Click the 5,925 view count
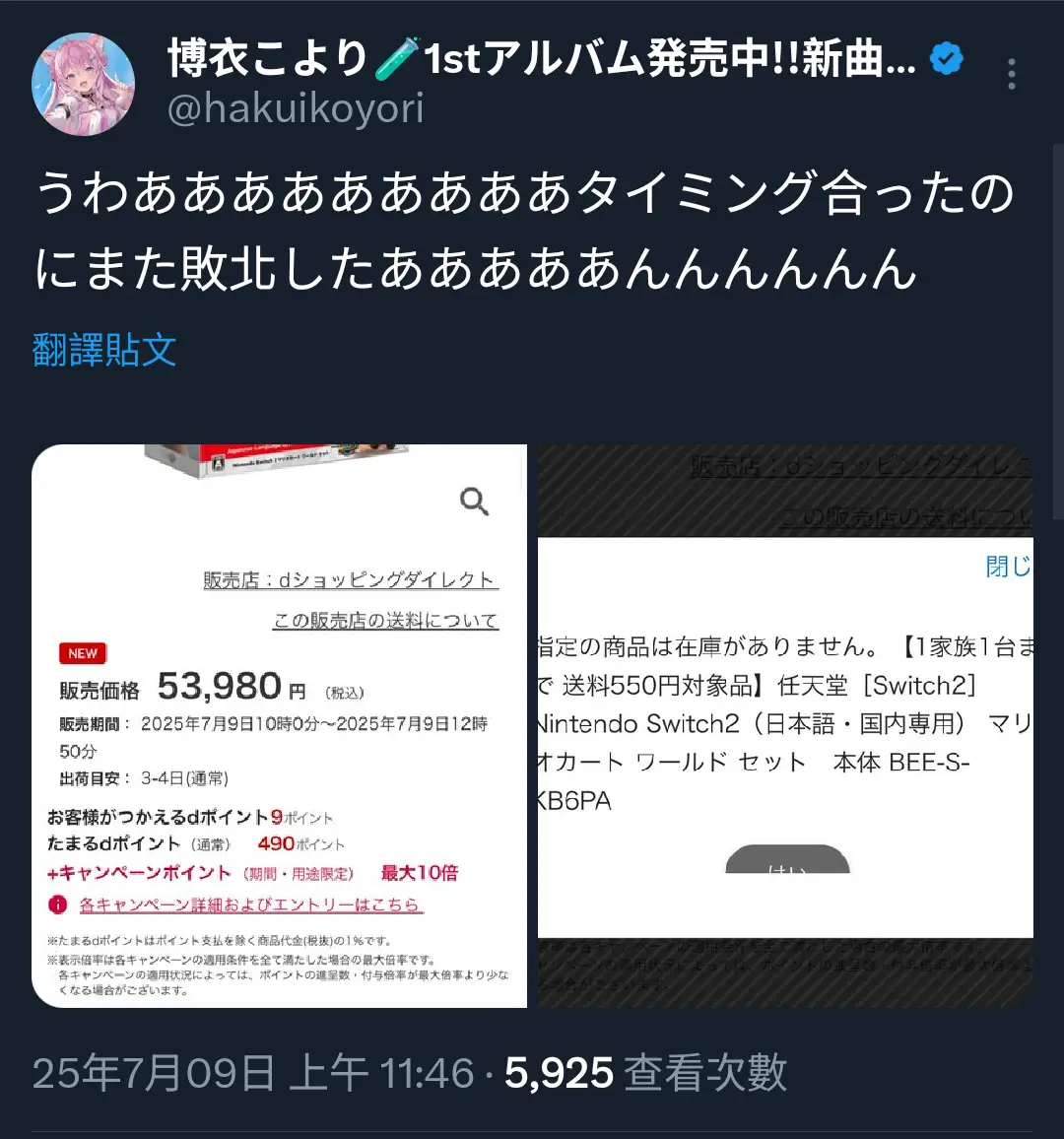 (x=559, y=1073)
